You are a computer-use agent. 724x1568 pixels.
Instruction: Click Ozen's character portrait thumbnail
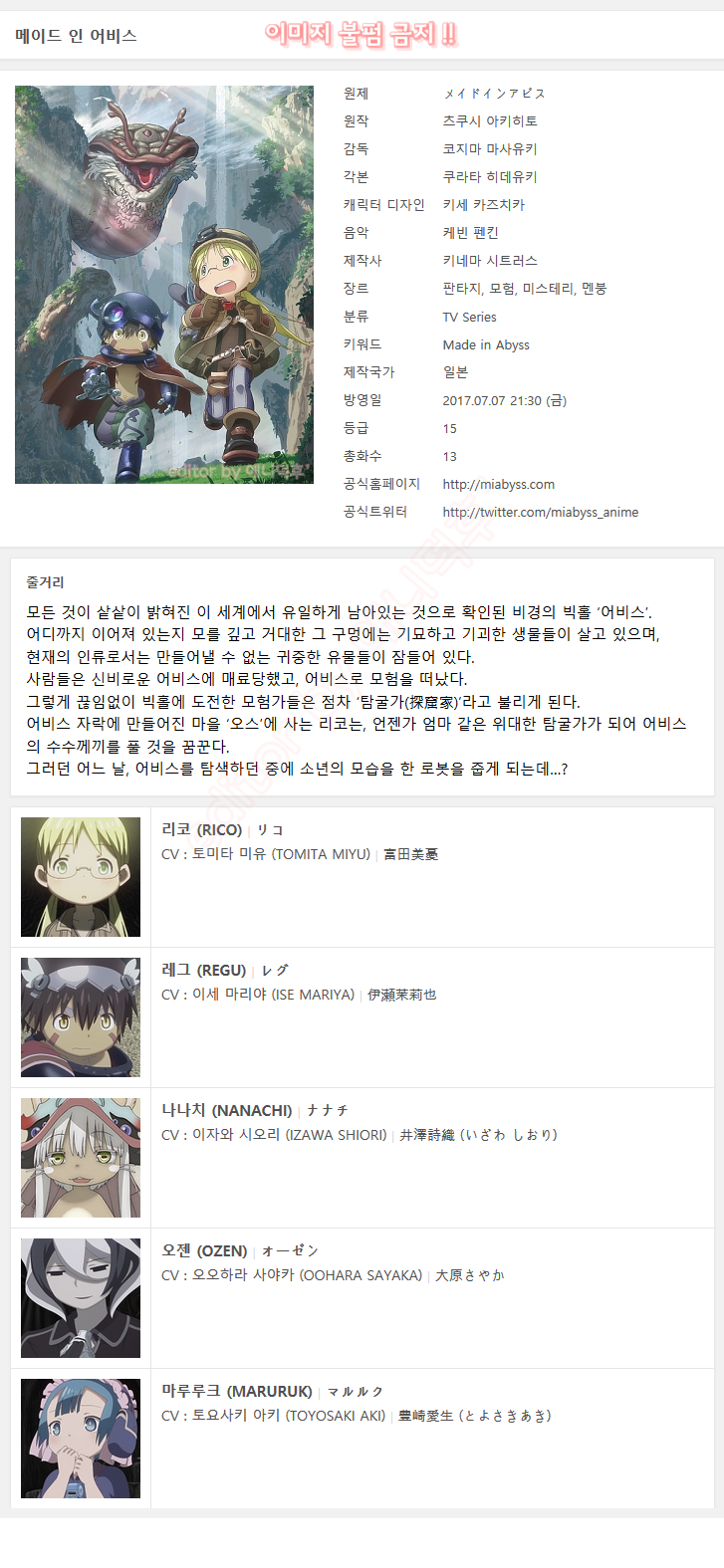coord(81,1298)
